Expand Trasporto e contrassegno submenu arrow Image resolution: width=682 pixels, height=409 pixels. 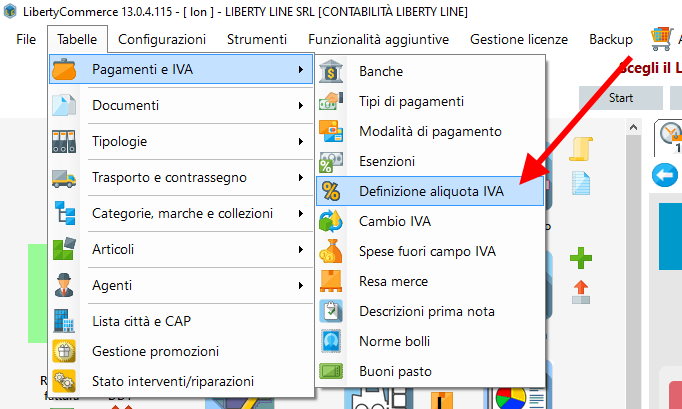301,178
